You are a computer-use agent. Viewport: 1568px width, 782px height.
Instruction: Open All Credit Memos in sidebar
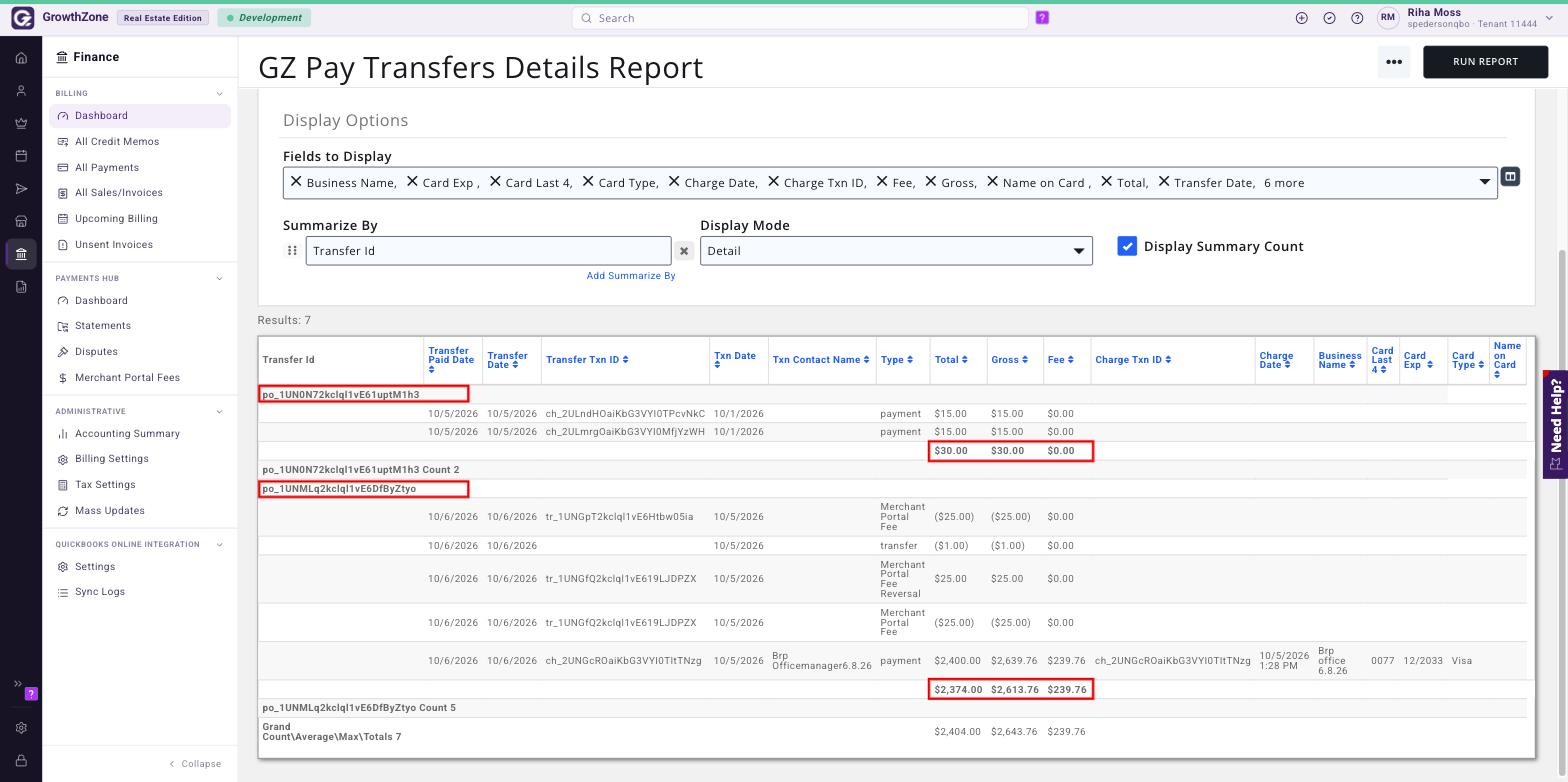pyautogui.click(x=117, y=142)
